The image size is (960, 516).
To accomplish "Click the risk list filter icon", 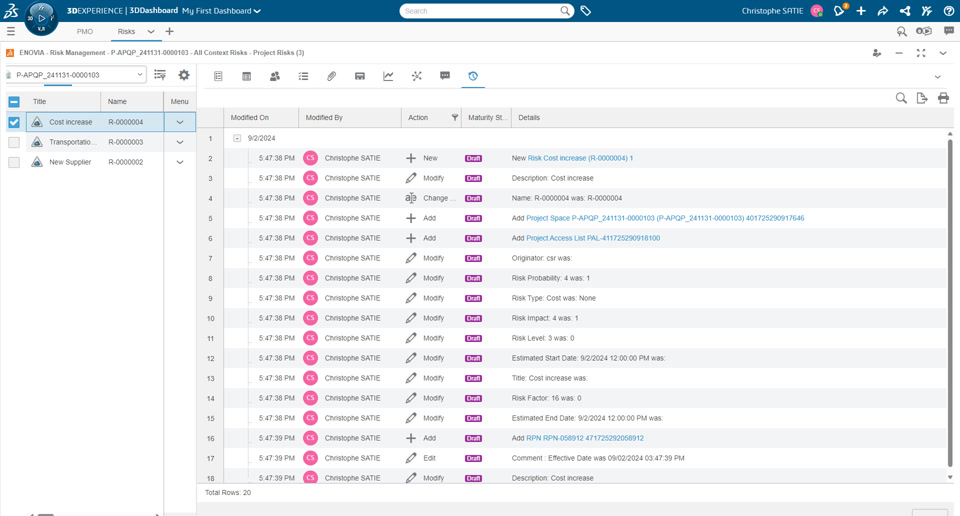I will 160,75.
